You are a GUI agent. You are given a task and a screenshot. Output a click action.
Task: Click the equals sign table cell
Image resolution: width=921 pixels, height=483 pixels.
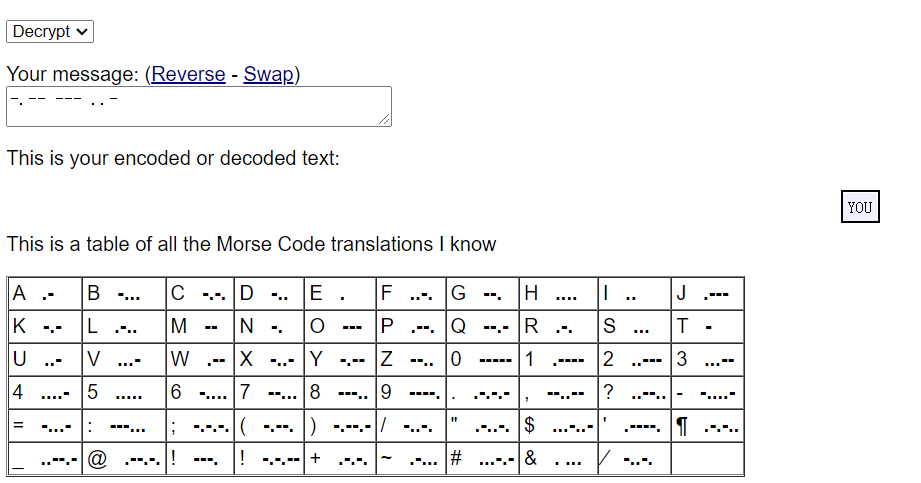45,425
